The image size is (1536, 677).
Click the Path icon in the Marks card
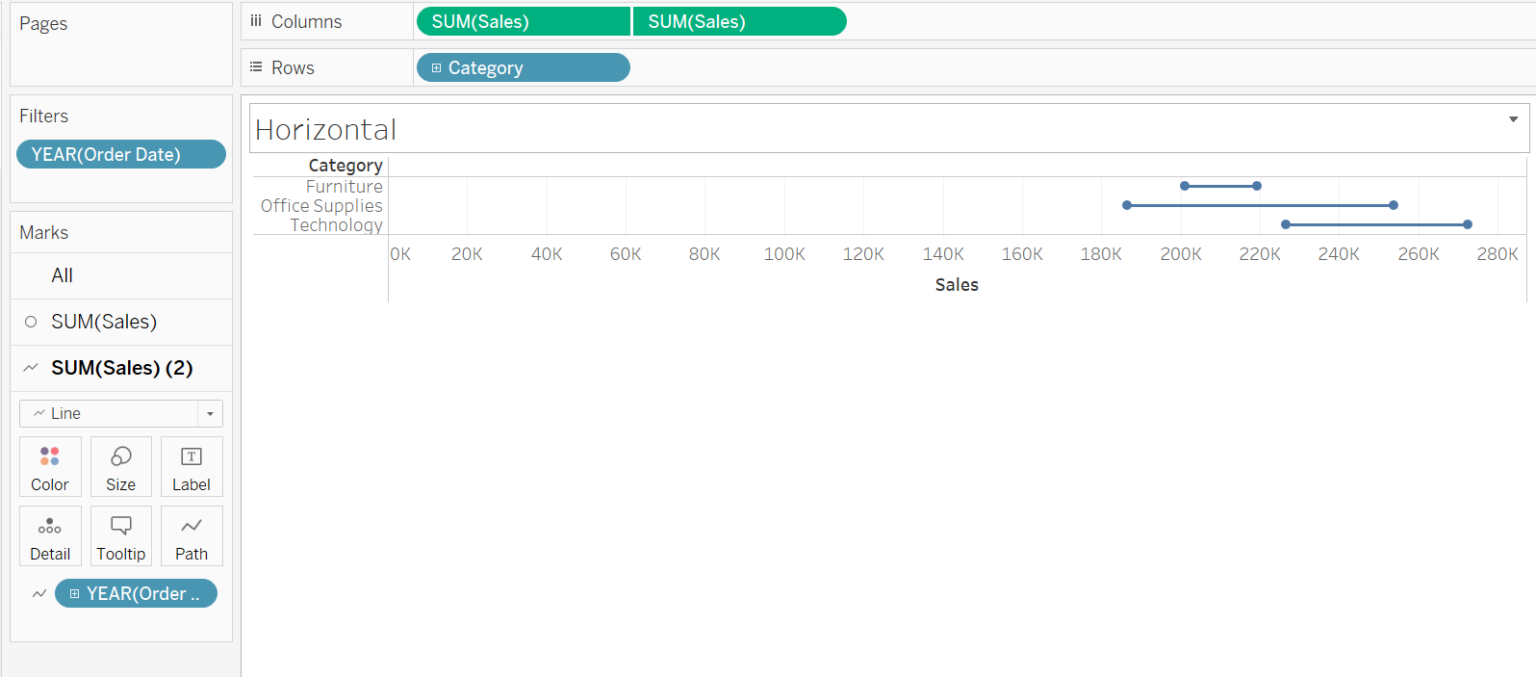(191, 536)
